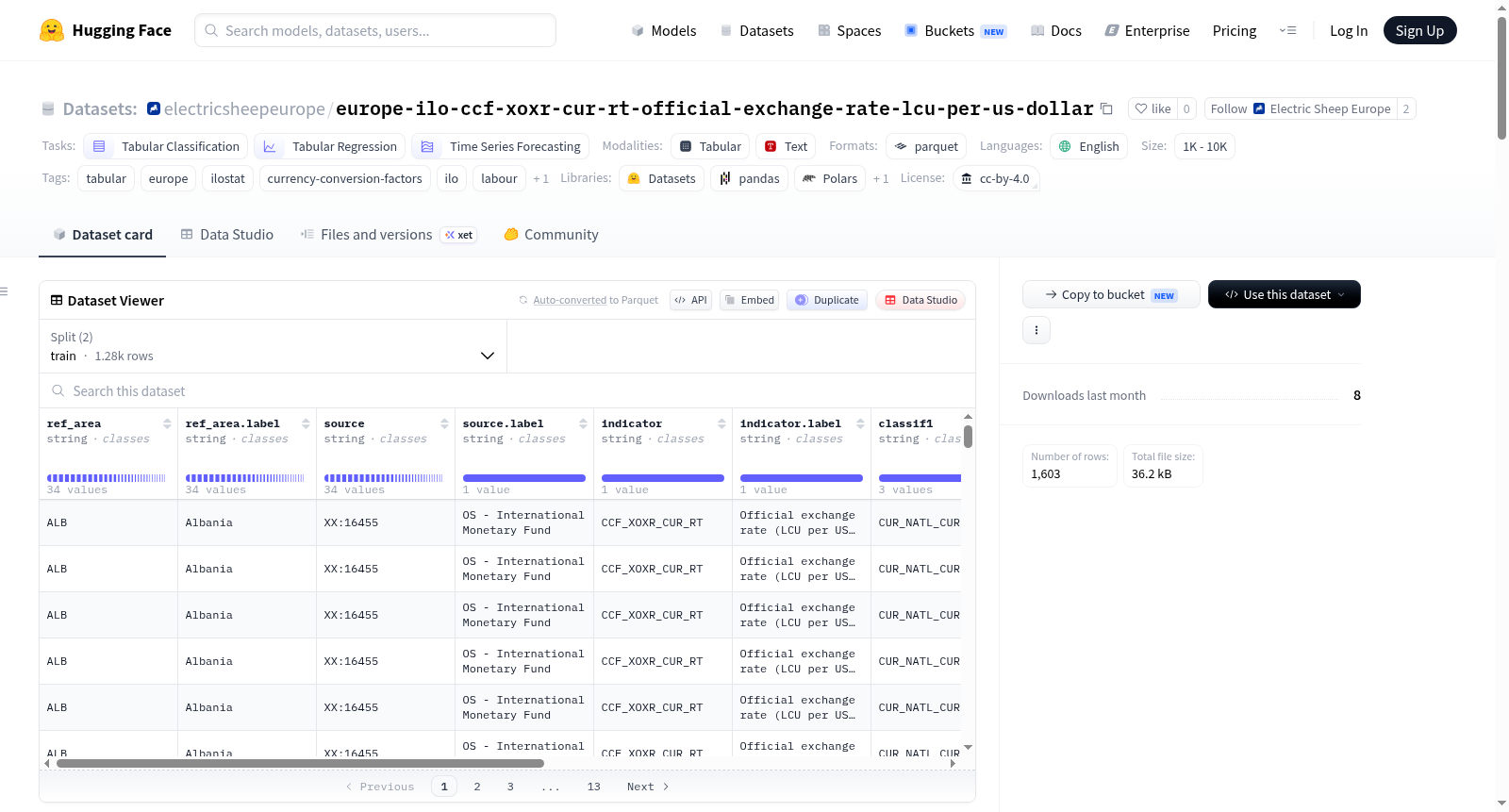Toggle the left sidebar hamburger icon

(4, 291)
